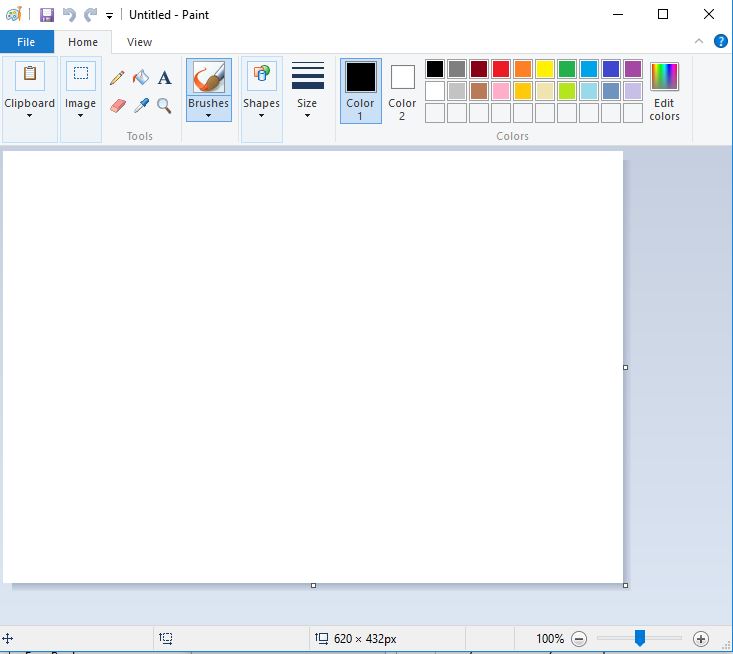Pick the turquoise blue color swatch
The image size is (733, 654).
coord(589,69)
